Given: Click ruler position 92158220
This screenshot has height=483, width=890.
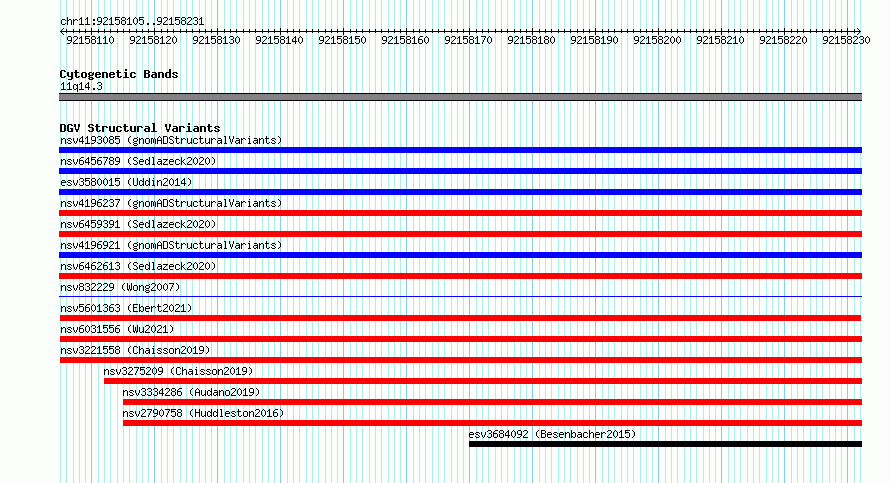Looking at the screenshot, I should point(783,40).
